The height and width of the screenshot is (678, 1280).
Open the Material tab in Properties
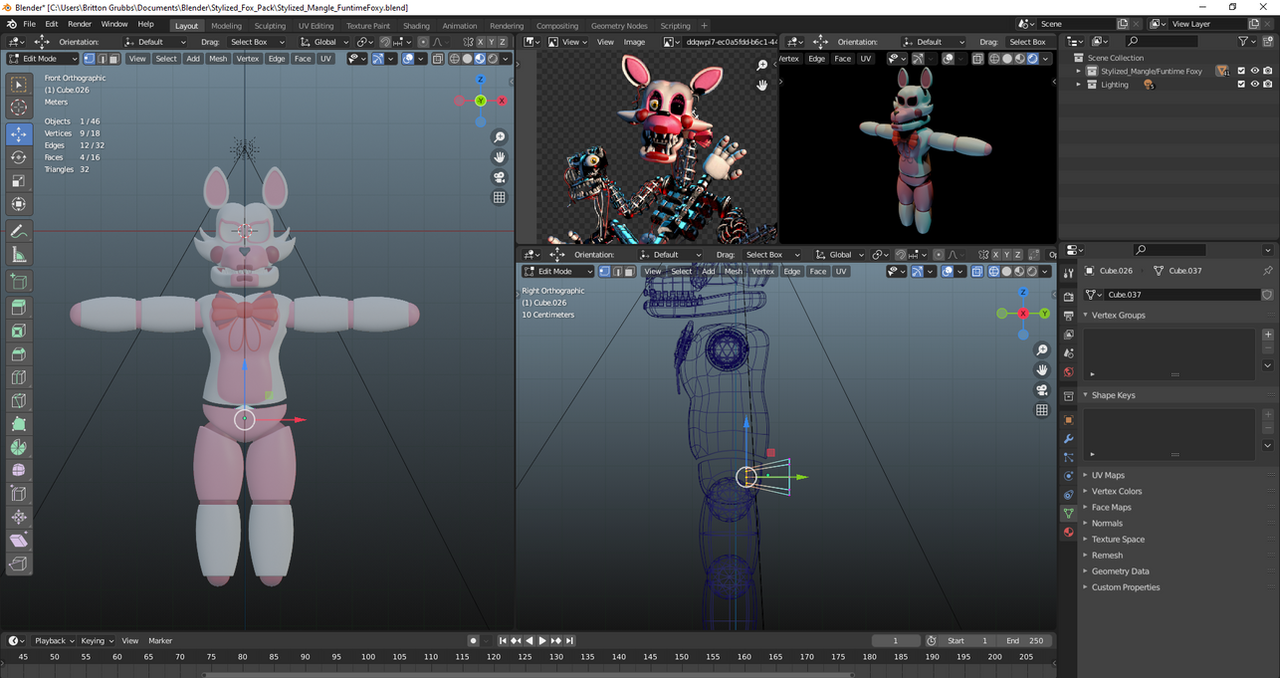point(1069,532)
